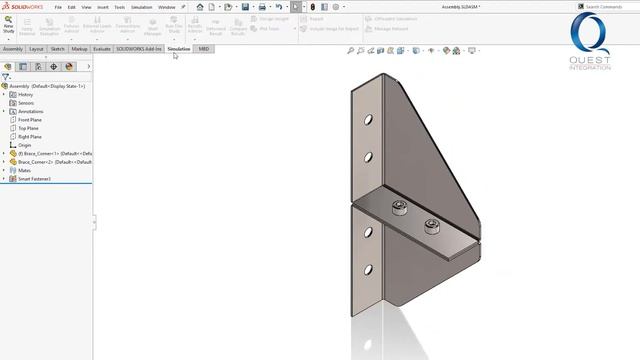This screenshot has height=360, width=640.
Task: Open the Home (Welcome) icon
Action: pos(200,7)
